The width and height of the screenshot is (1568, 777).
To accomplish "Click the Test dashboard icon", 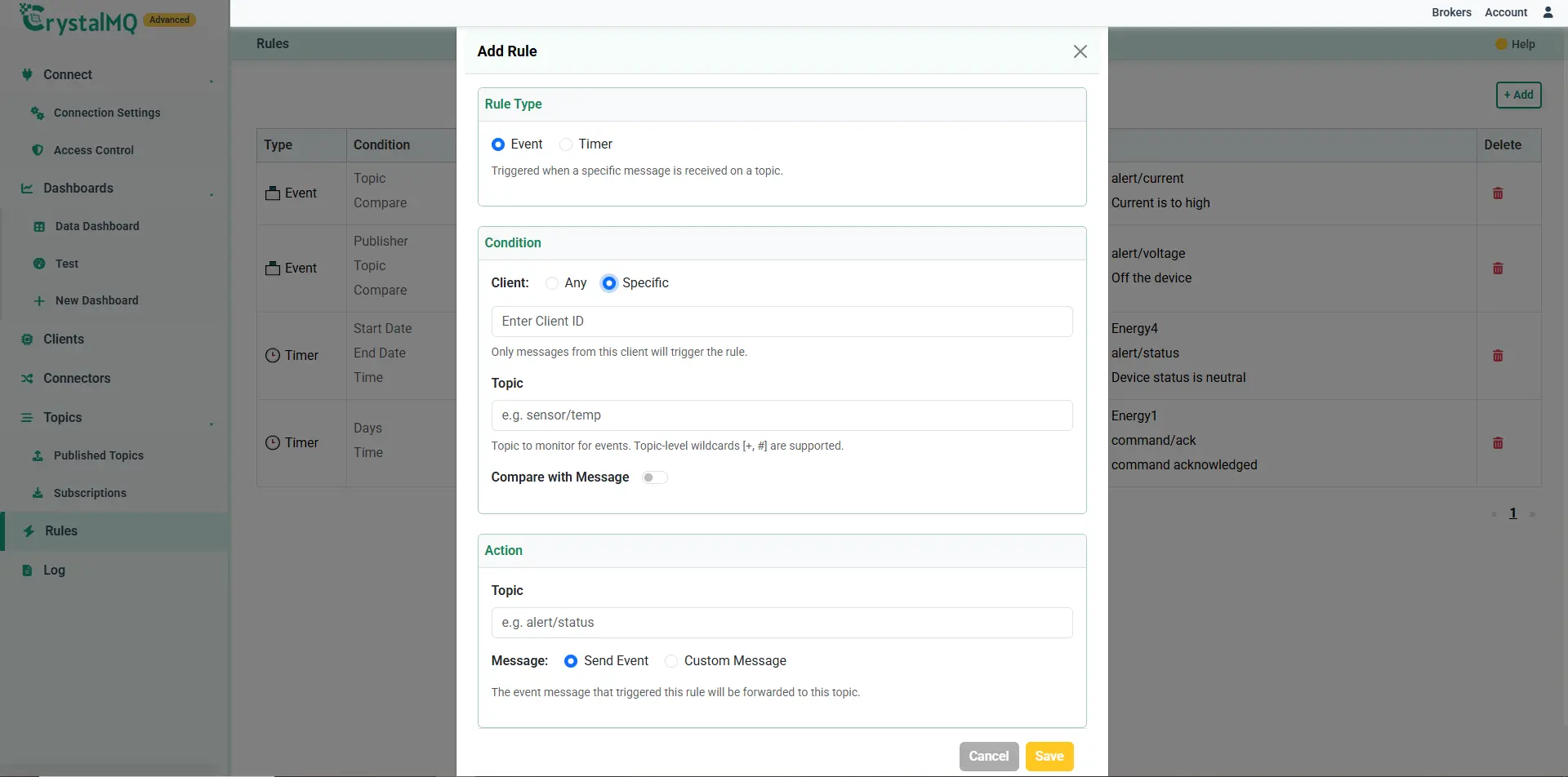I will click(39, 264).
